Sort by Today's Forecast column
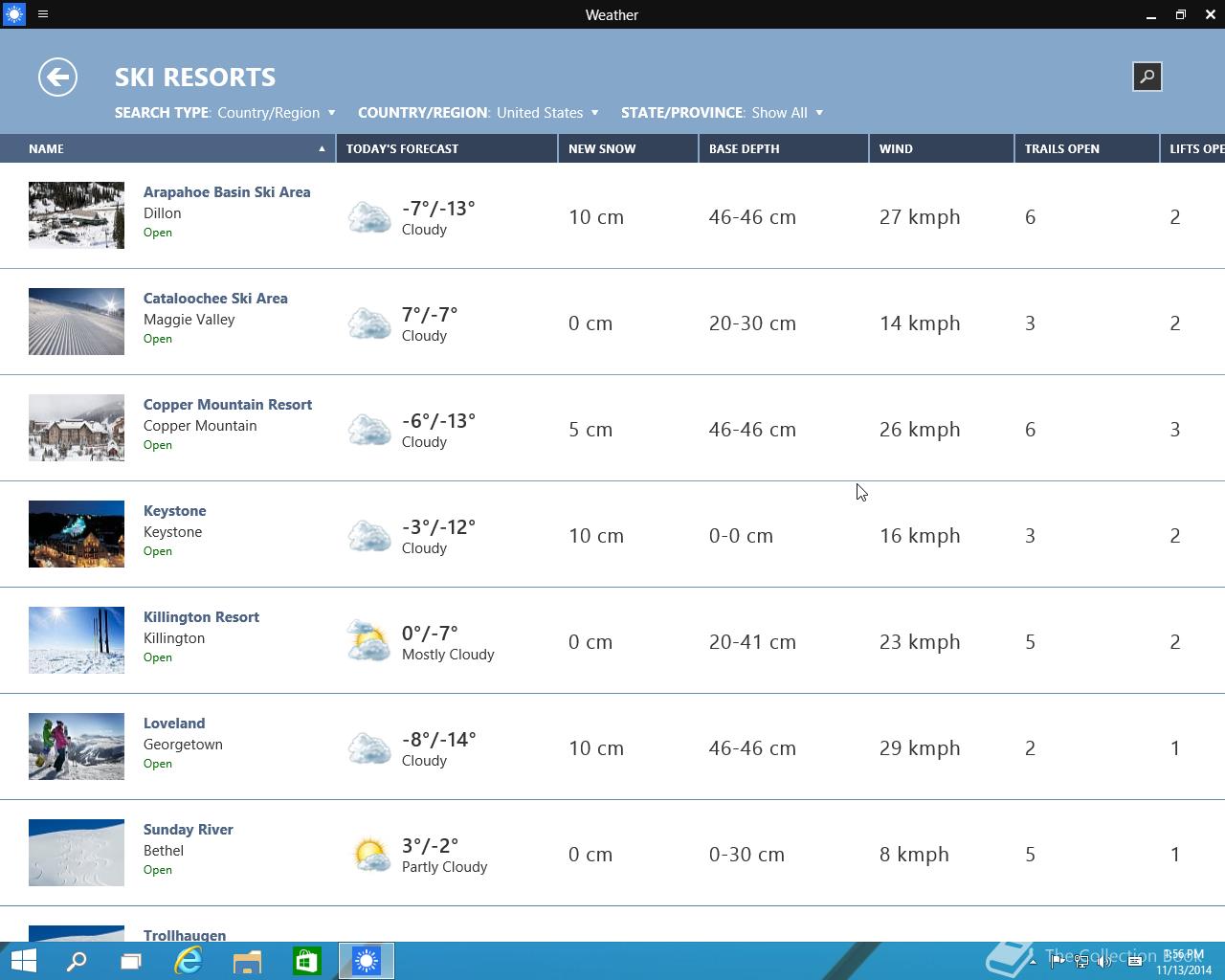This screenshot has height=980, width=1225. pos(447,148)
